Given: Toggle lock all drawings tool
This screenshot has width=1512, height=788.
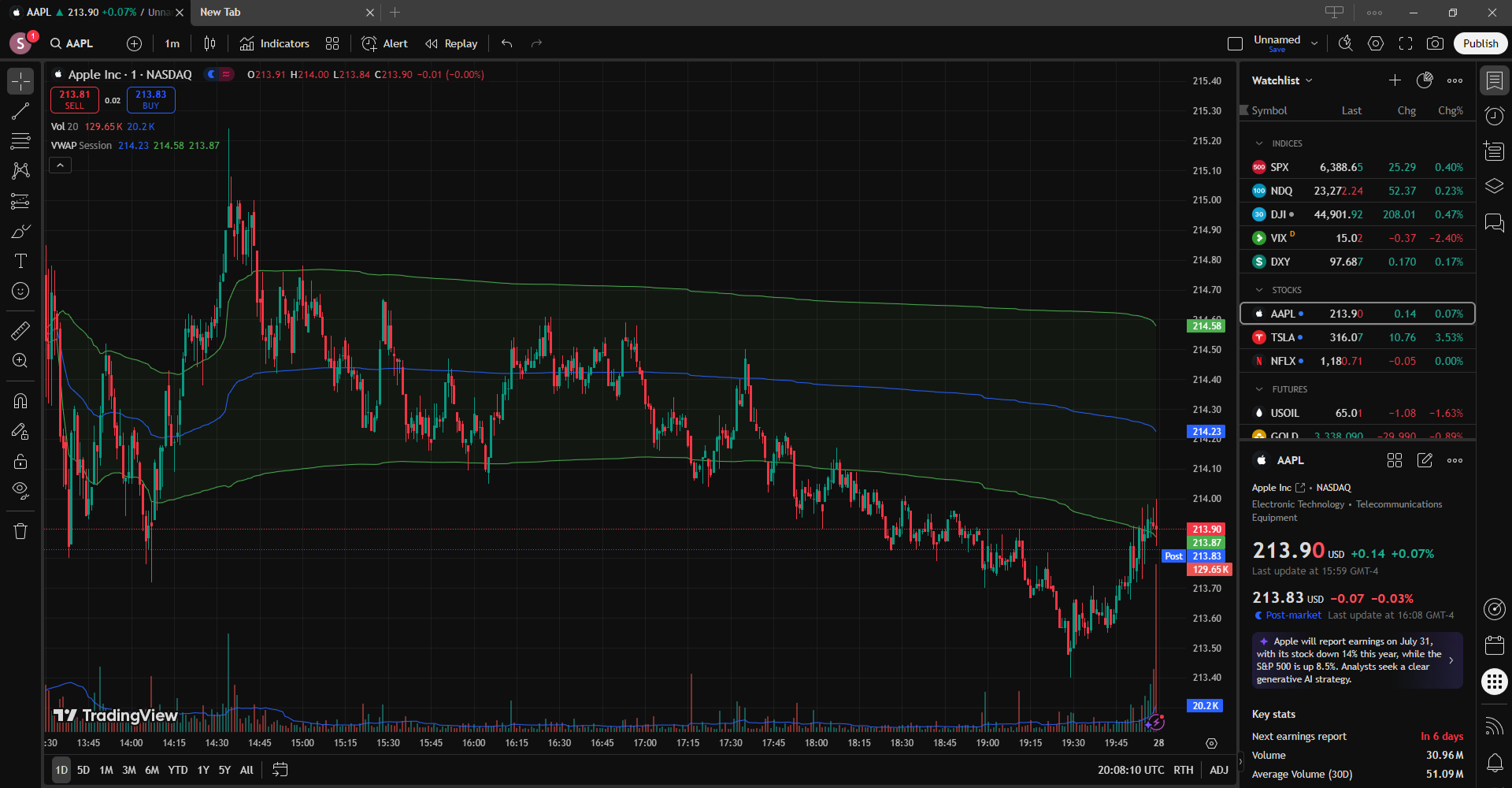Looking at the screenshot, I should [20, 461].
